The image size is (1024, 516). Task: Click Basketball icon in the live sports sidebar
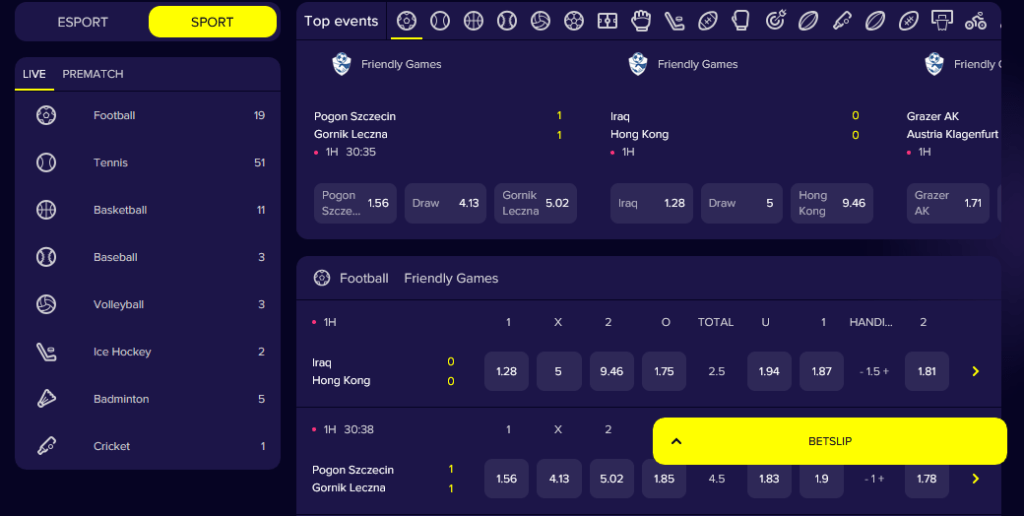pyautogui.click(x=46, y=210)
